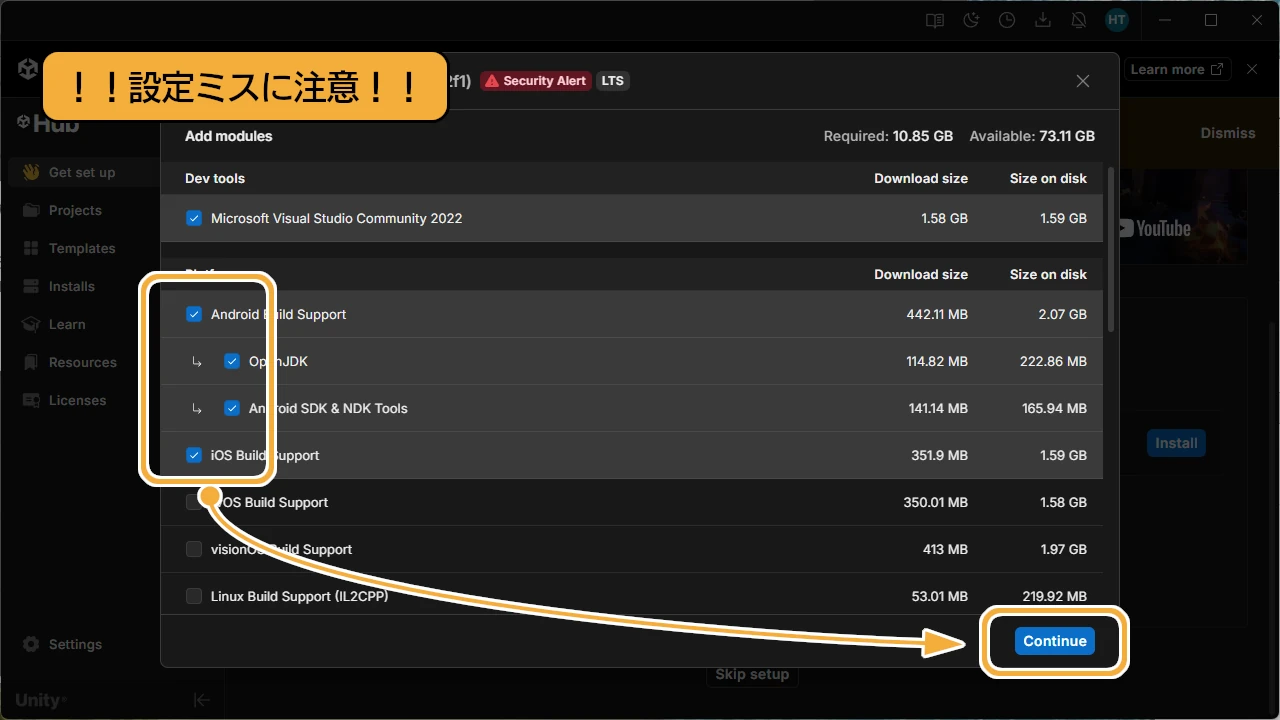Image resolution: width=1280 pixels, height=720 pixels.
Task: Click the Templates grid icon in sidebar
Action: [31, 248]
